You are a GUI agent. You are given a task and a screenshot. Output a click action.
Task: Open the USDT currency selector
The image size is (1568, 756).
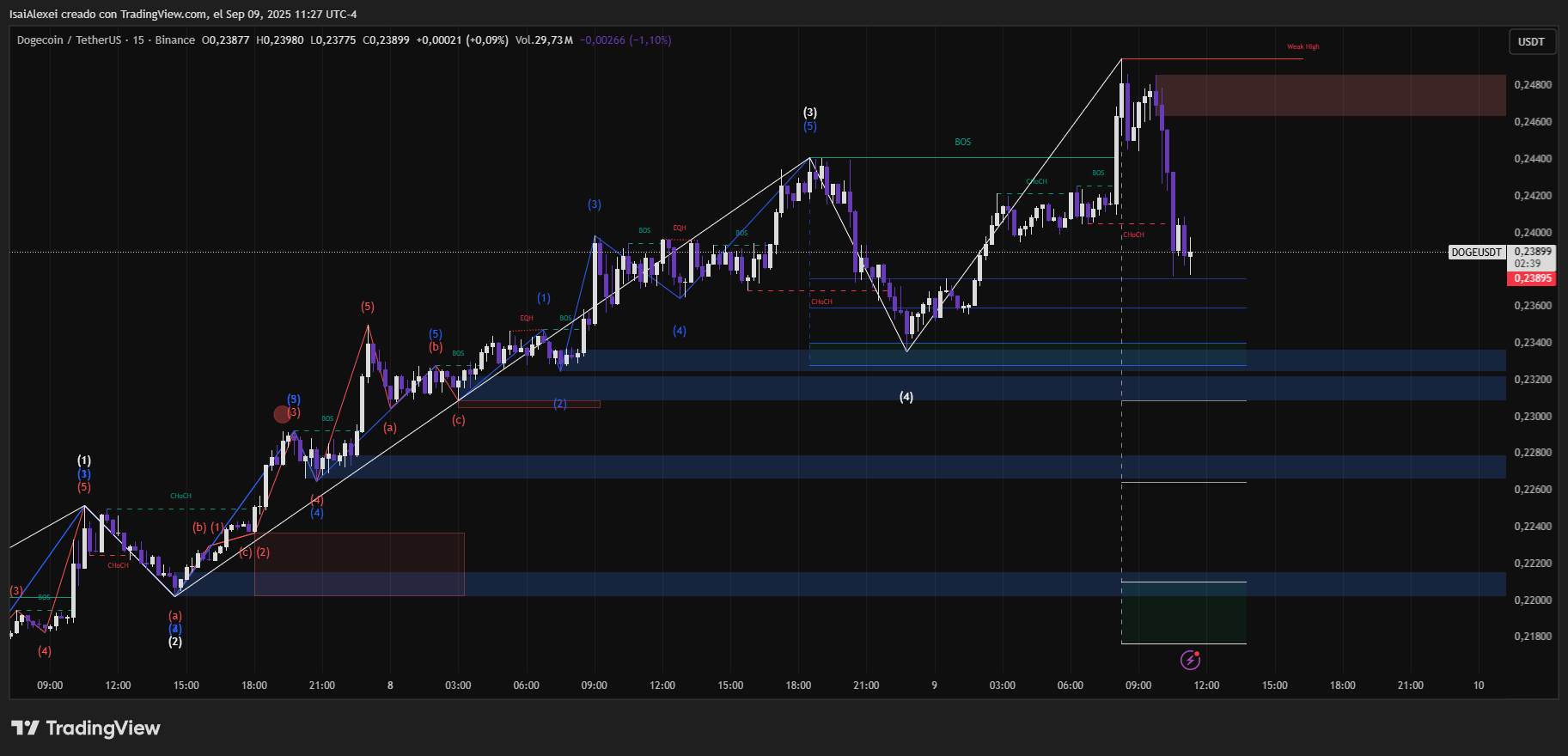[x=1531, y=41]
